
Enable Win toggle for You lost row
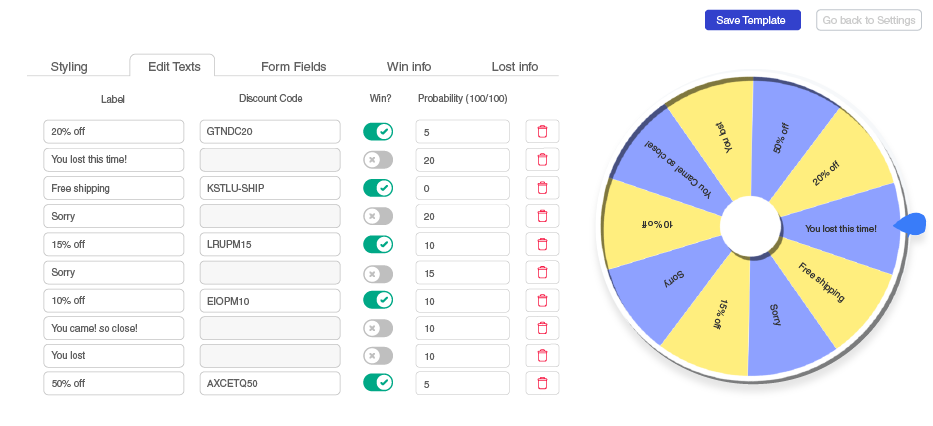pyautogui.click(x=378, y=356)
